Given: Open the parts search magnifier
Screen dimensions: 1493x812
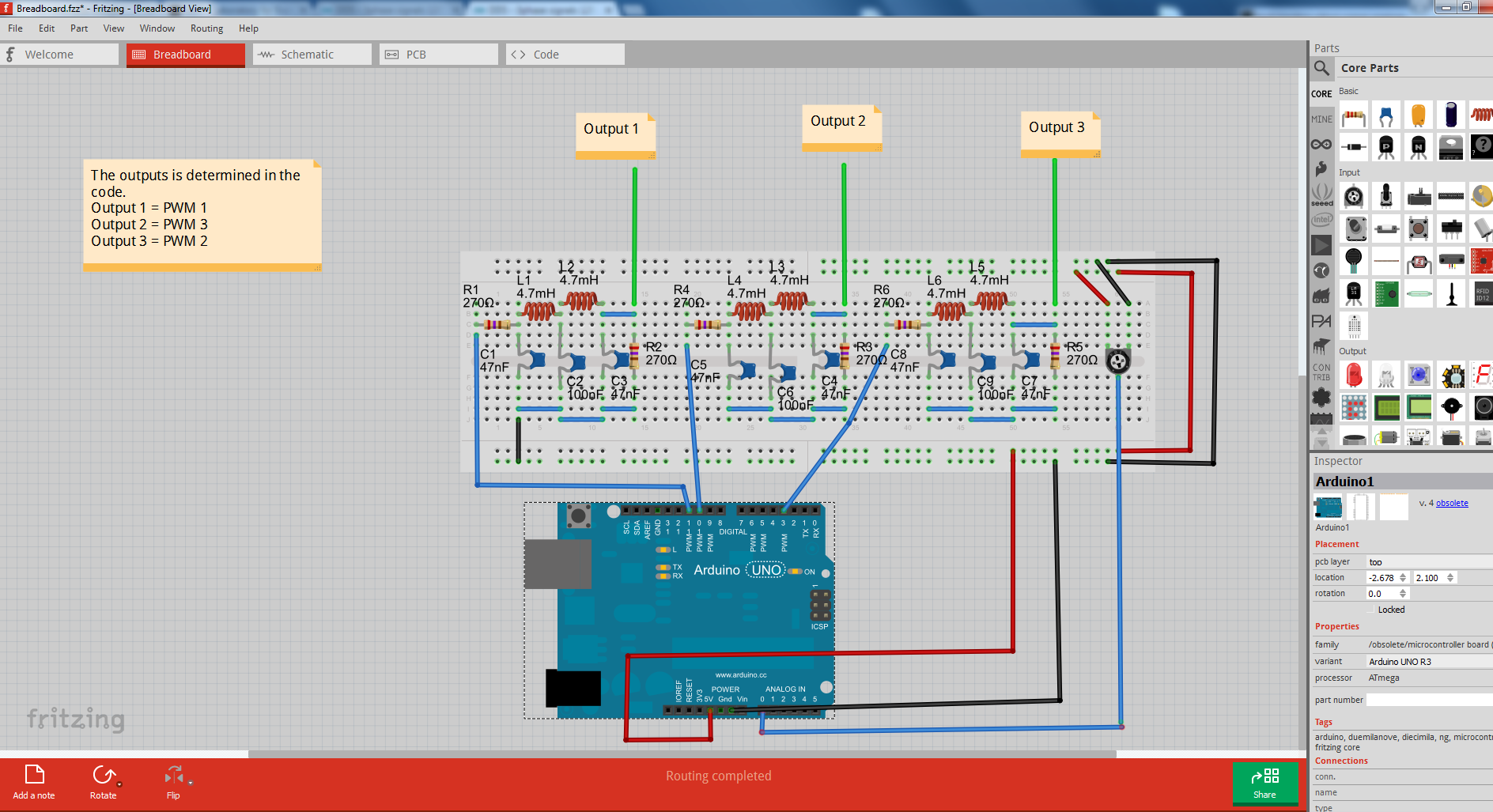Looking at the screenshot, I should point(1321,68).
